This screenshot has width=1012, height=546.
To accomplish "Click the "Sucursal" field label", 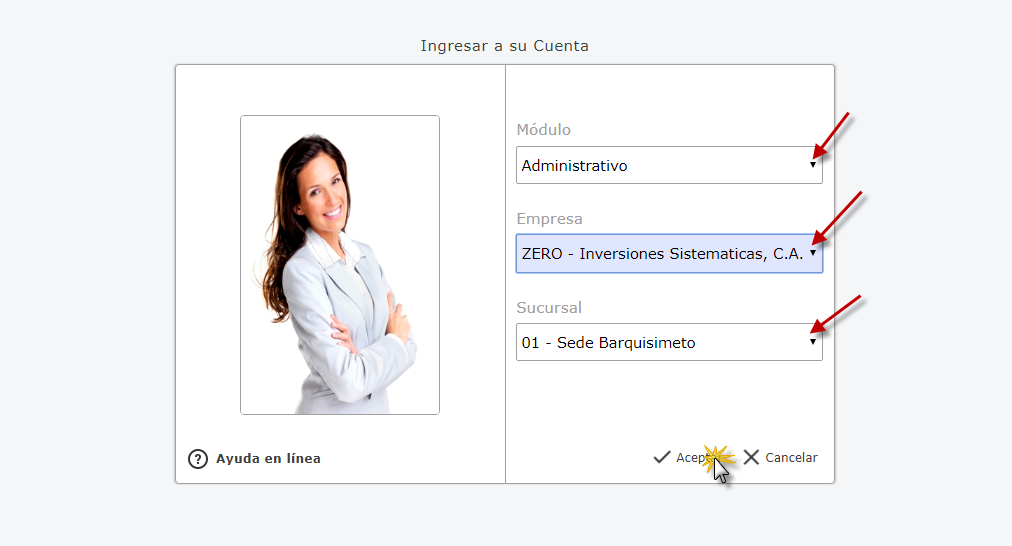I will tap(549, 307).
